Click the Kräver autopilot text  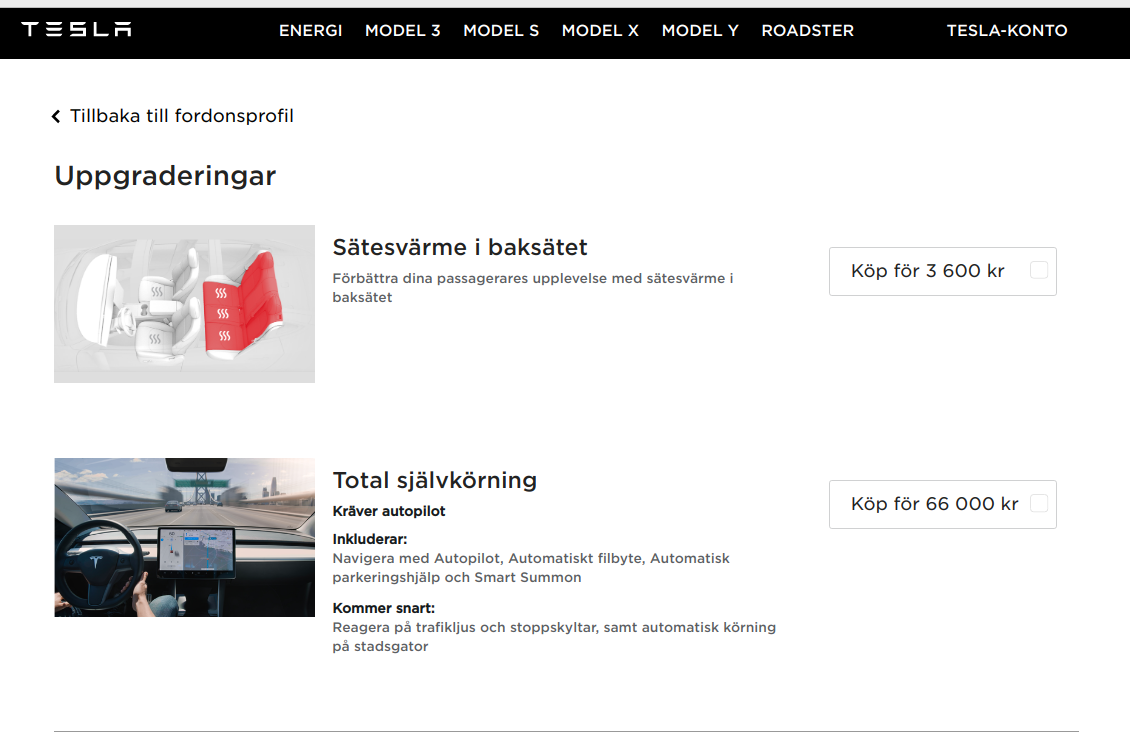[x=388, y=511]
